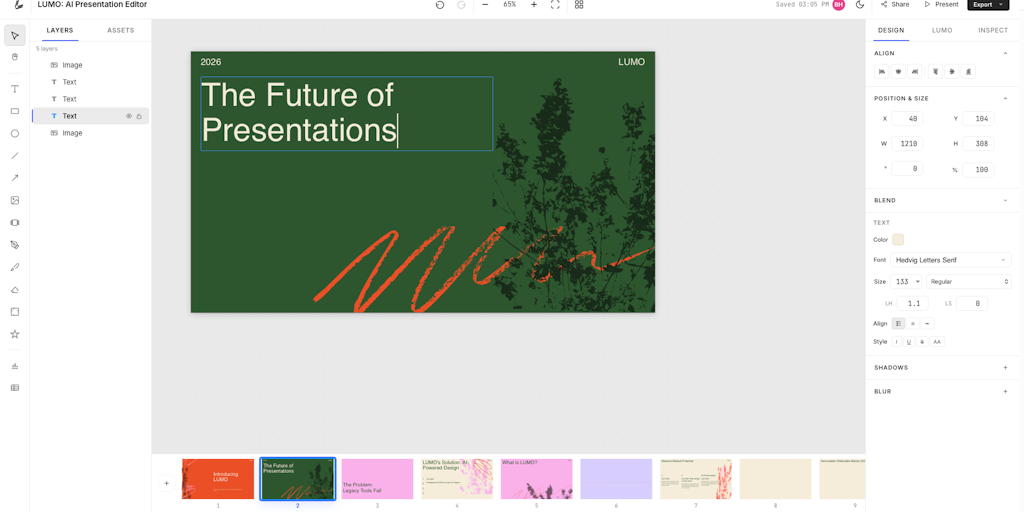Image resolution: width=1024 pixels, height=512 pixels.
Task: Set text alignment to left
Action: coord(899,323)
